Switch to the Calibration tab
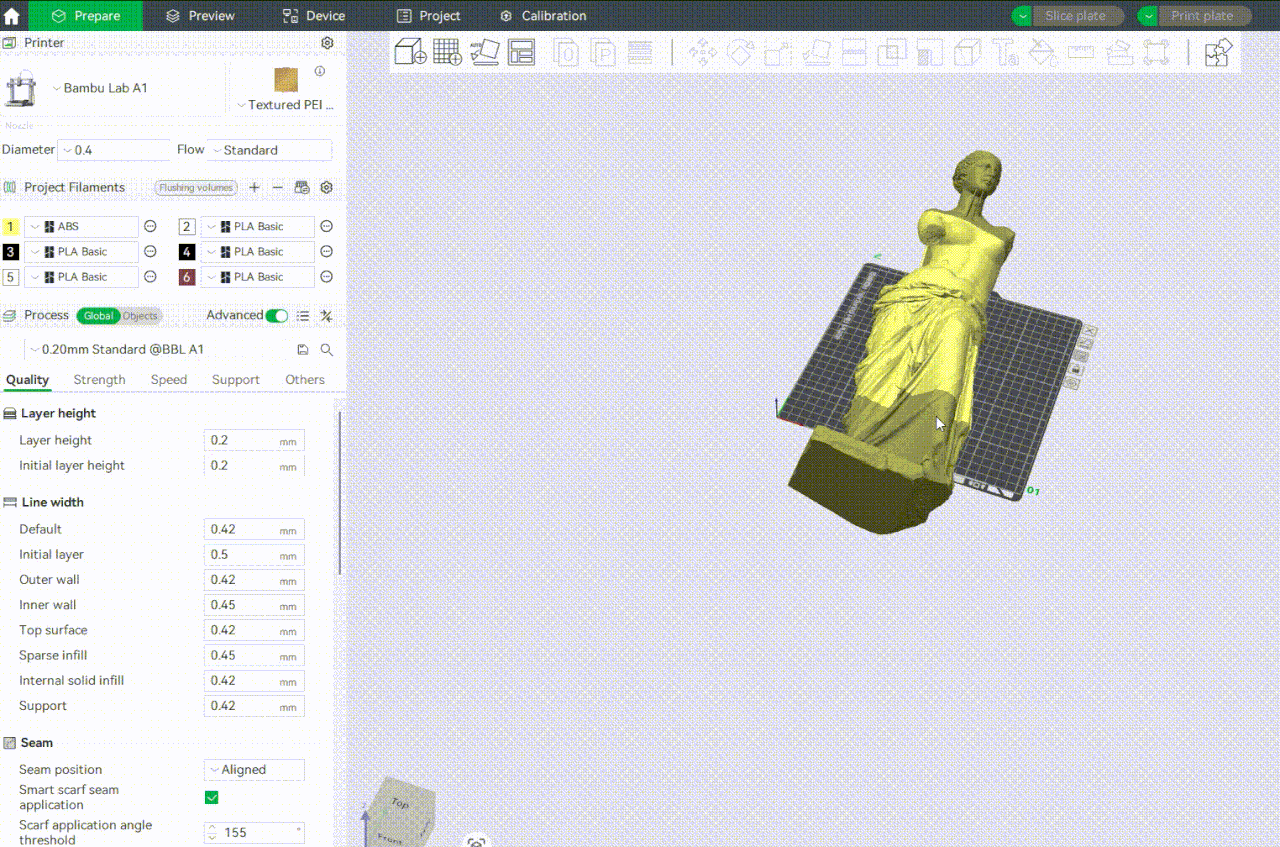The image size is (1280, 847). click(x=543, y=16)
